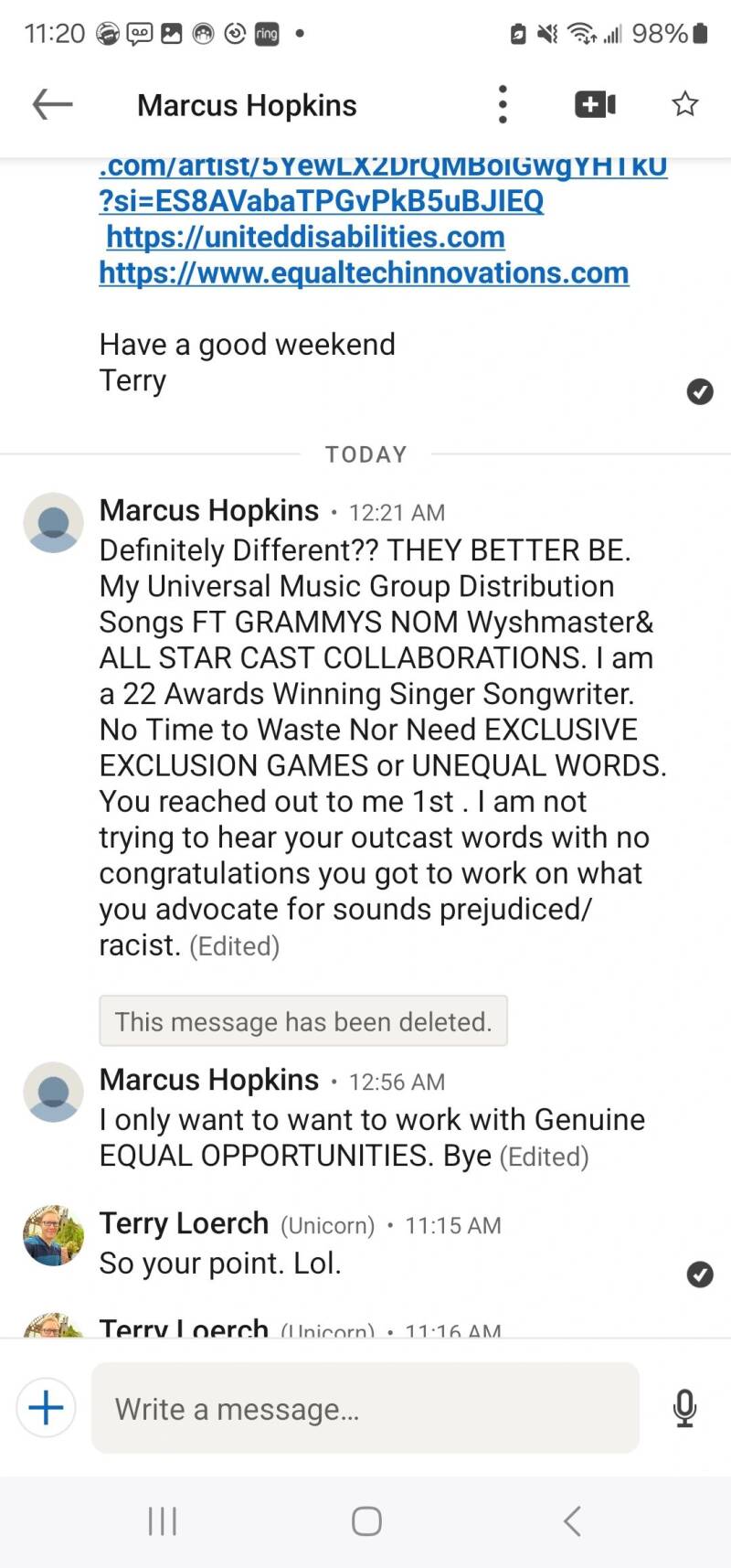The height and width of the screenshot is (1568, 731).
Task: Tap the Android home button
Action: [366, 1521]
